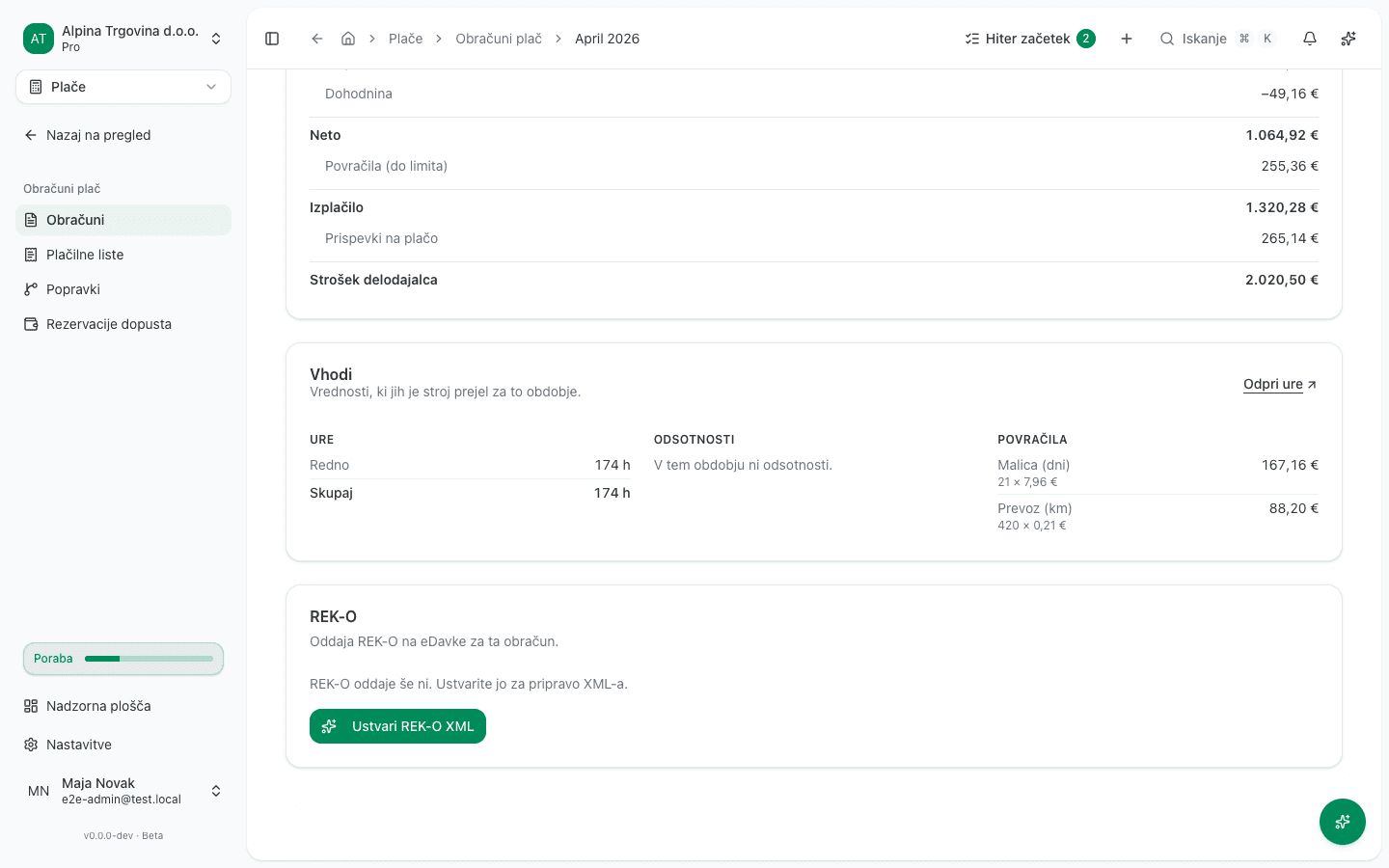Image resolution: width=1389 pixels, height=868 pixels.
Task: Open notifications bell icon
Action: (x=1310, y=39)
